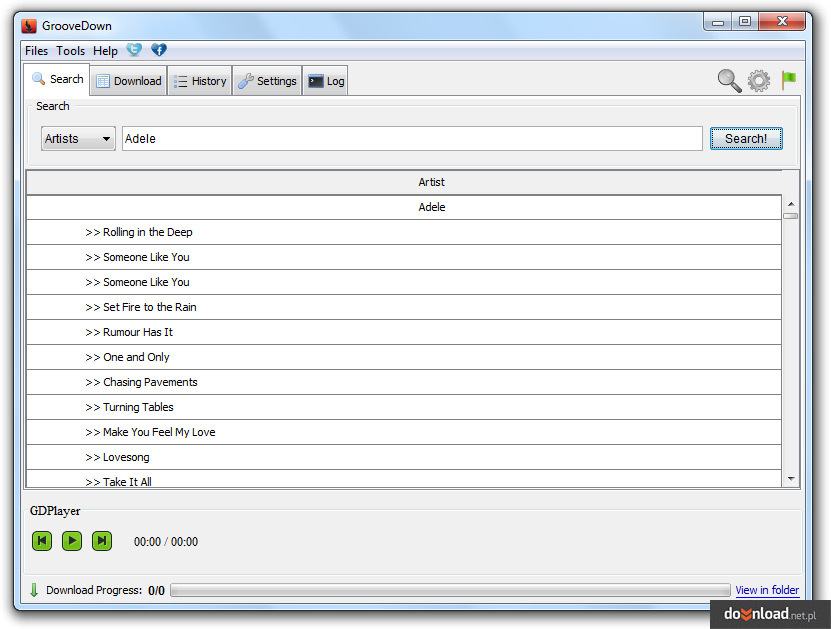The image size is (831, 629).
Task: Minimize the GrooveDown window
Action: pyautogui.click(x=718, y=22)
